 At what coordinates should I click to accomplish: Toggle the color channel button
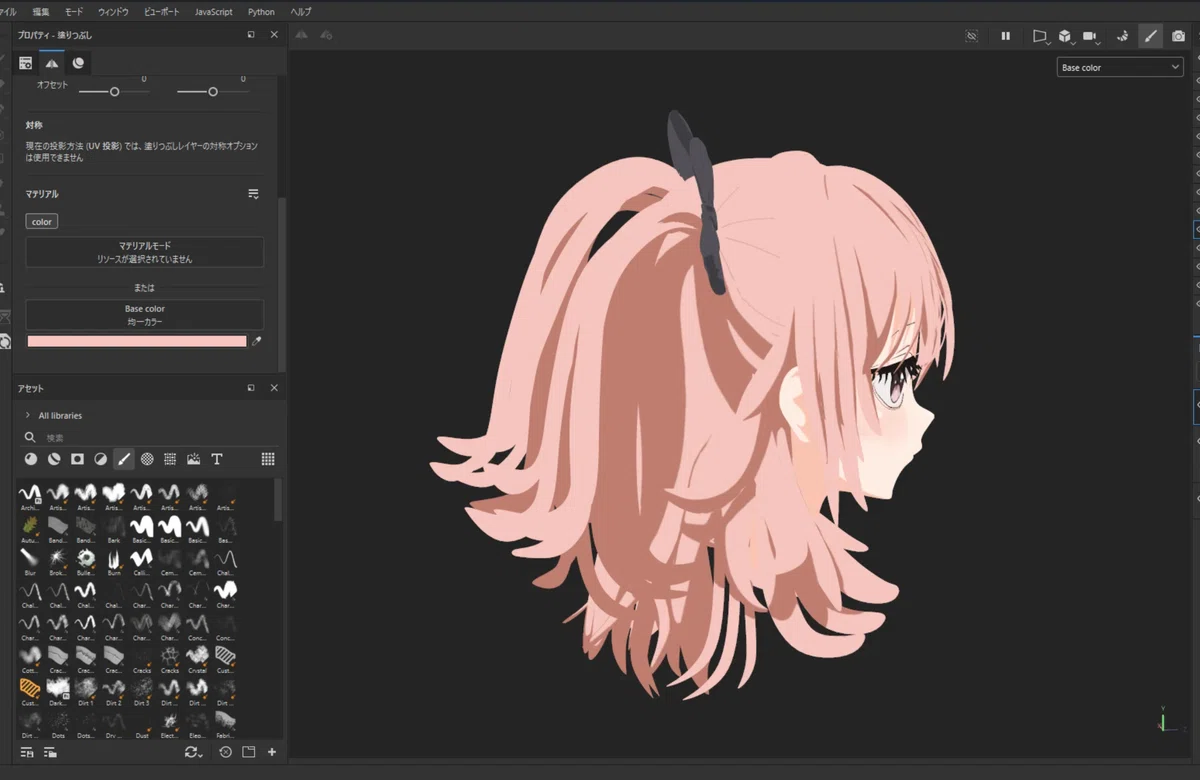(42, 222)
